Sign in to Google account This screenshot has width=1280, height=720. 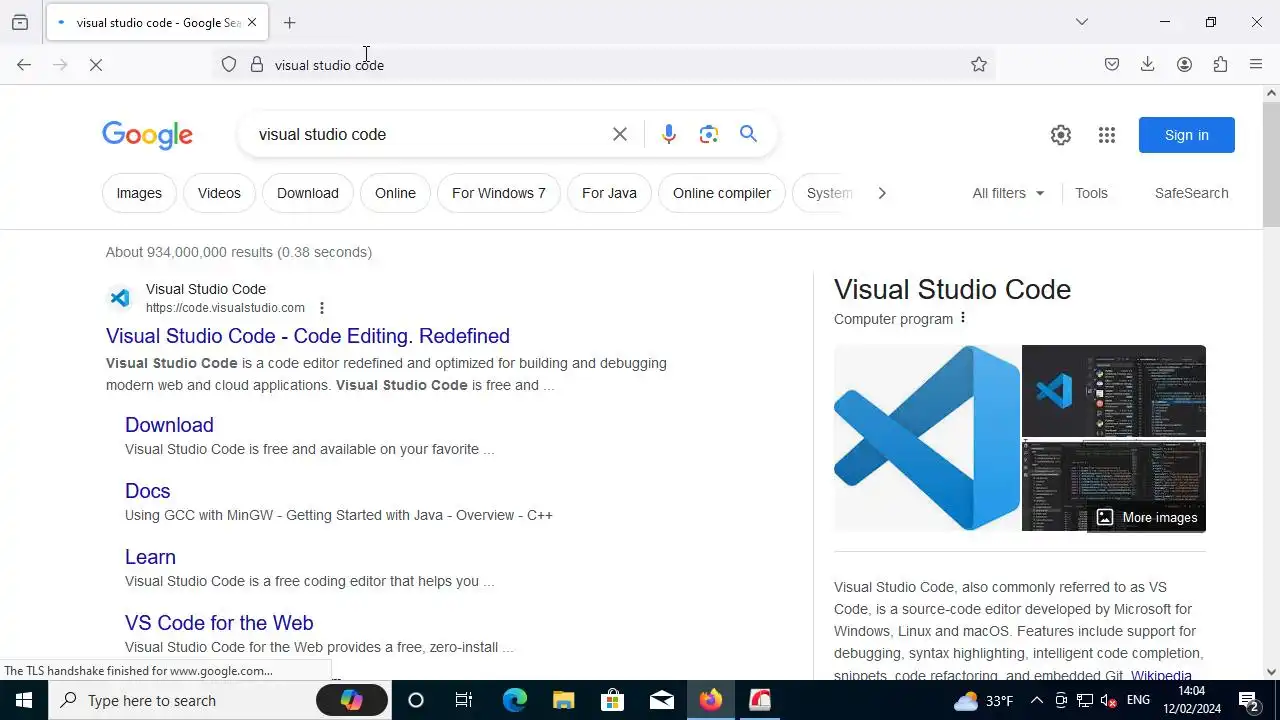[1187, 135]
